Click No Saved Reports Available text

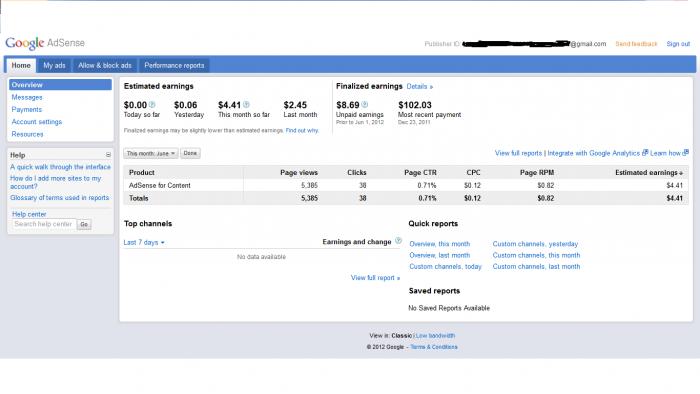(x=449, y=308)
